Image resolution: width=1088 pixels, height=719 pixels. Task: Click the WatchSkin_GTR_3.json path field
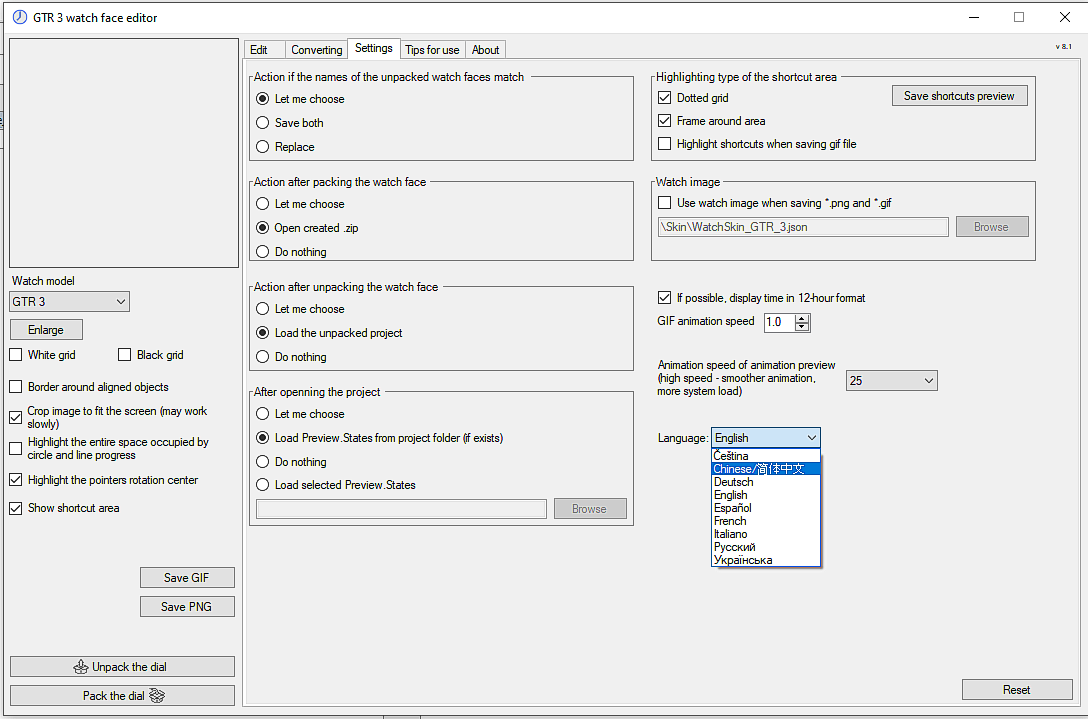(803, 227)
